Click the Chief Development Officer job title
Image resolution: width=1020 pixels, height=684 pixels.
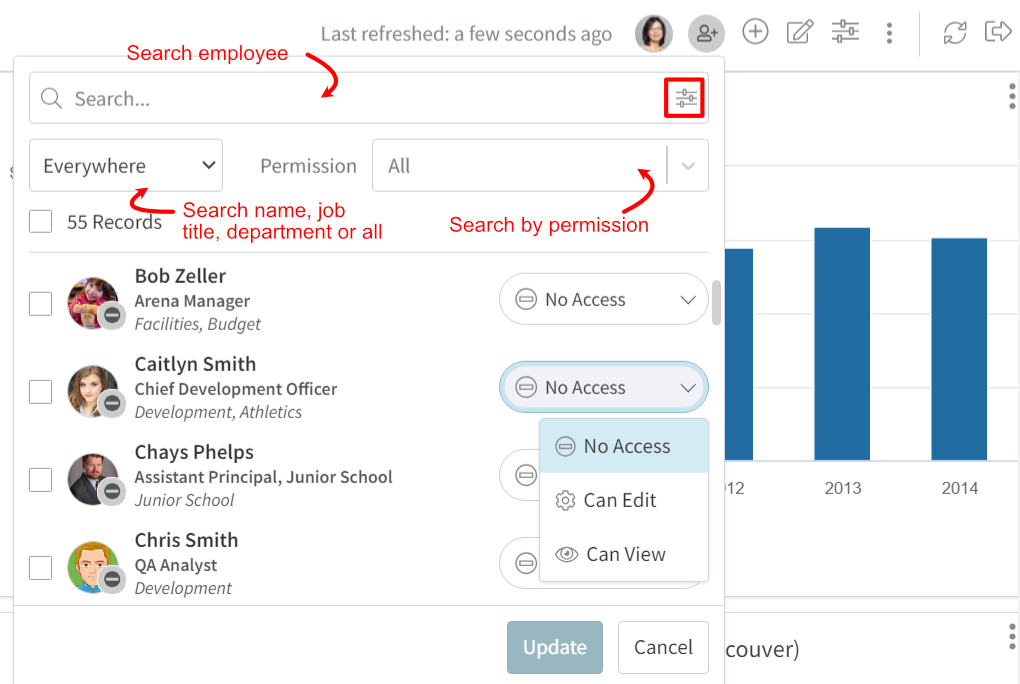coord(235,389)
